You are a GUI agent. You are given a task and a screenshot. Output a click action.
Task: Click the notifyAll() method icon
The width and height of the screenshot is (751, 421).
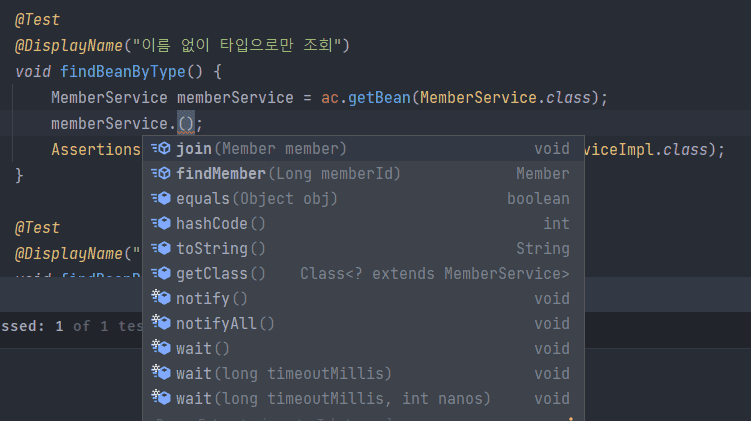161,324
